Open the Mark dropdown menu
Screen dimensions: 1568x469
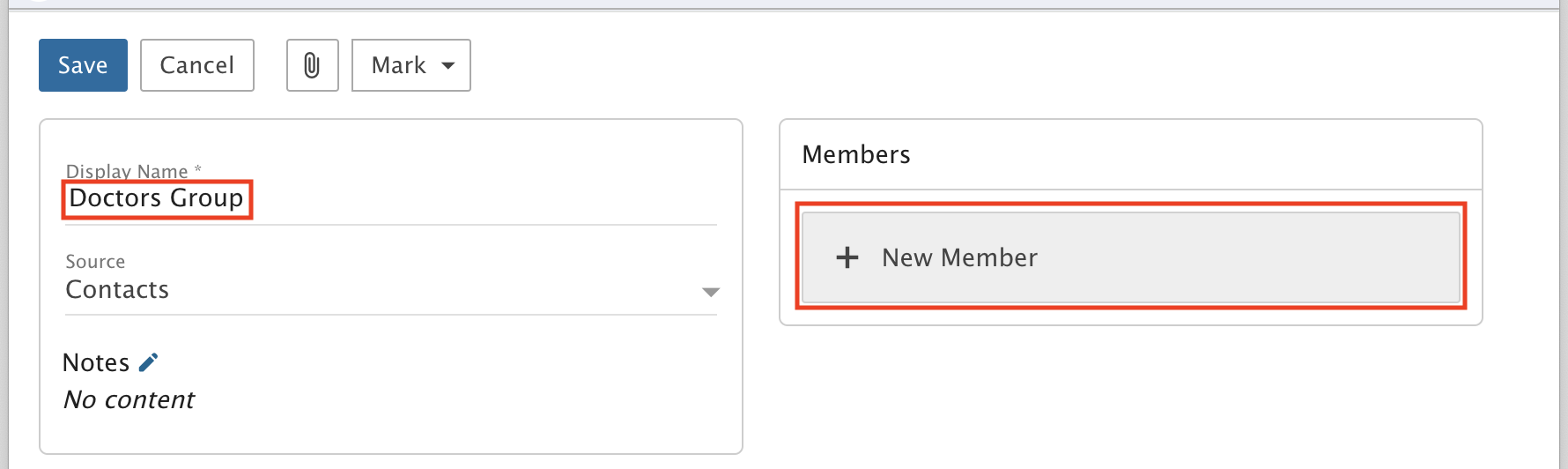point(410,65)
